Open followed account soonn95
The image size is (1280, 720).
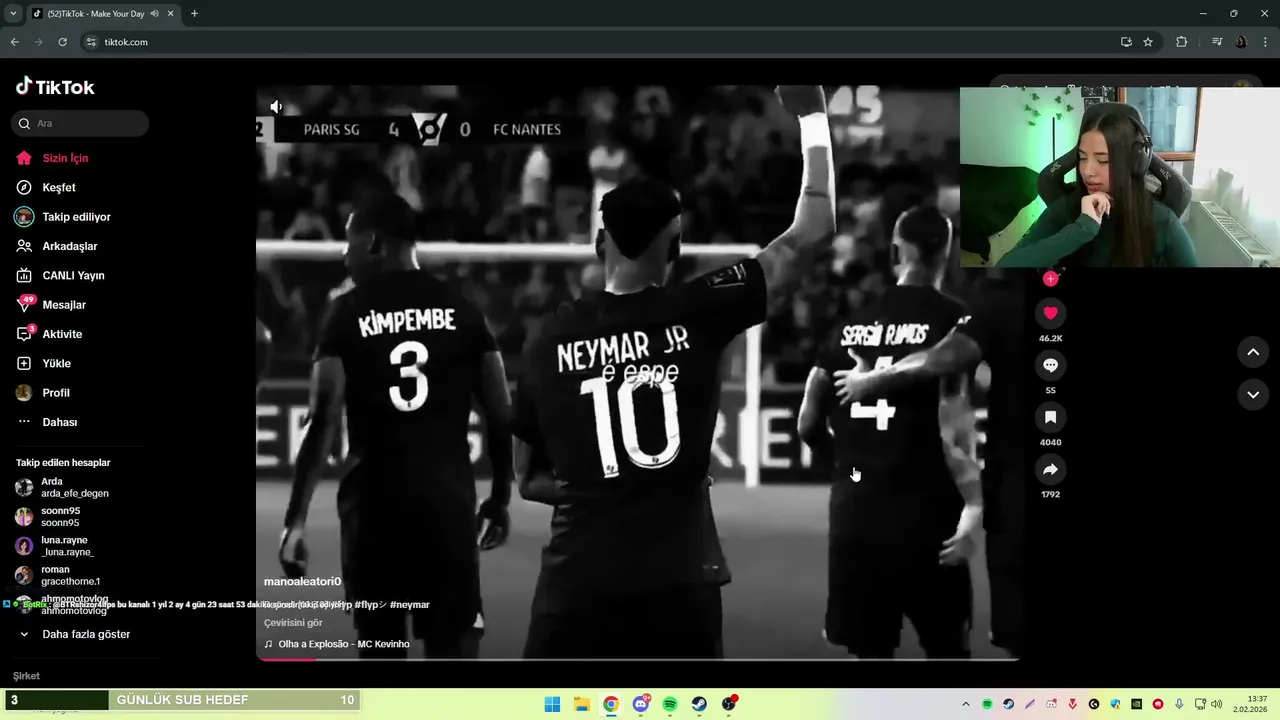click(50, 517)
